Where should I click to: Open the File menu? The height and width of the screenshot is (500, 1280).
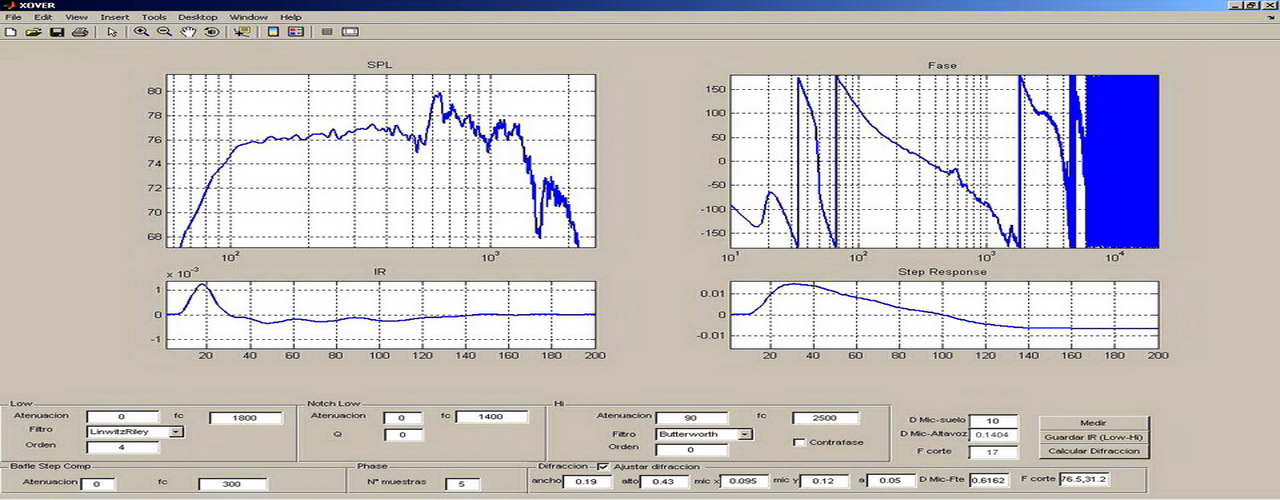[13, 17]
